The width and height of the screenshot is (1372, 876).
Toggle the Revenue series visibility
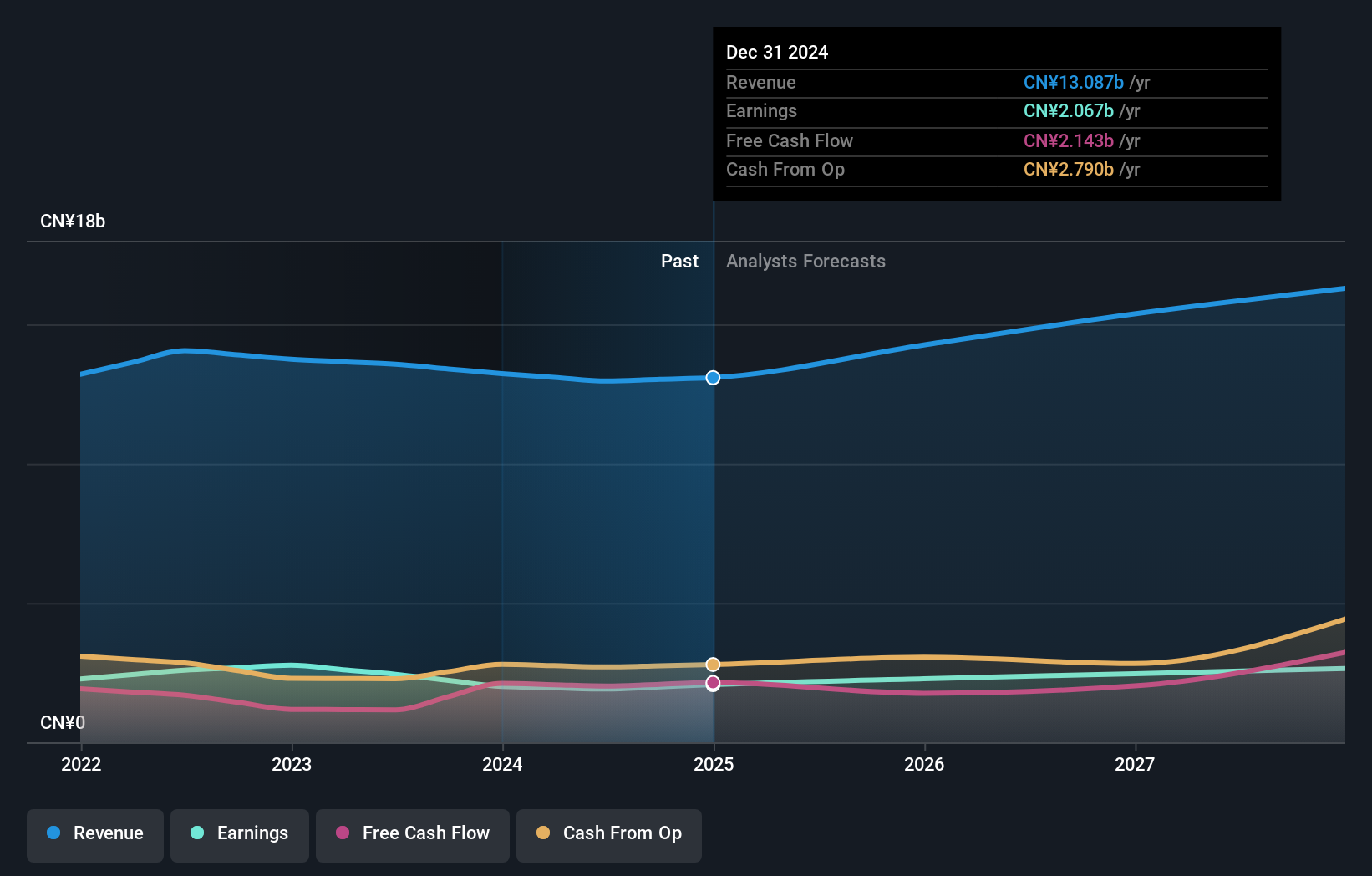click(94, 833)
